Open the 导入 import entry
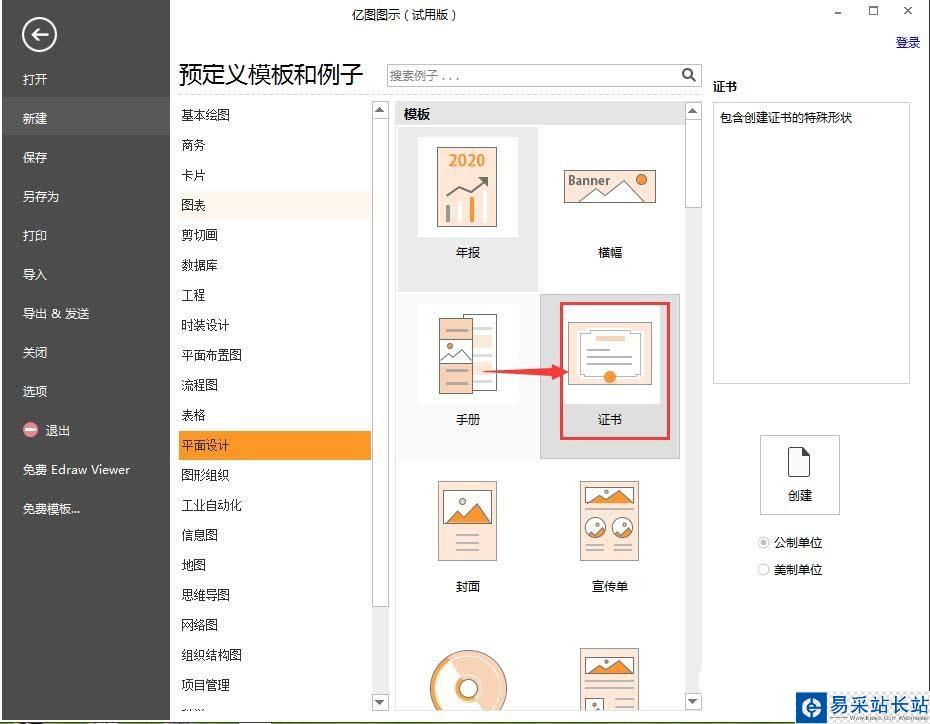The image size is (930, 724). tap(36, 275)
